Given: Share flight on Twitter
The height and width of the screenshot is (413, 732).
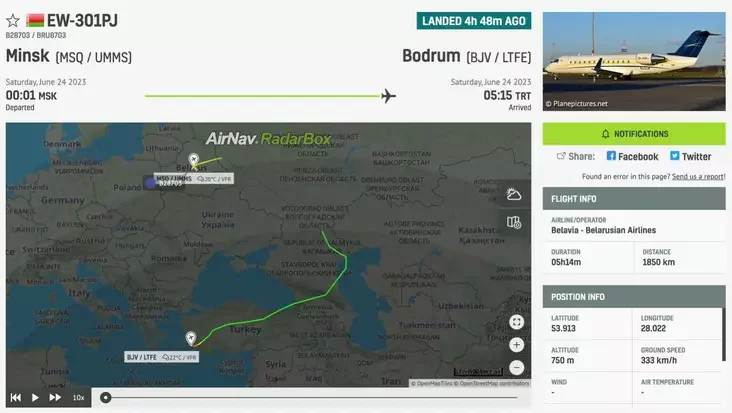Looking at the screenshot, I should [x=690, y=156].
